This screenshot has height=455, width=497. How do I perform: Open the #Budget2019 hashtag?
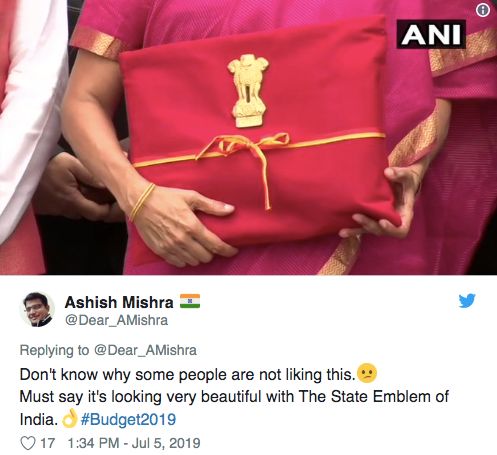(x=128, y=419)
